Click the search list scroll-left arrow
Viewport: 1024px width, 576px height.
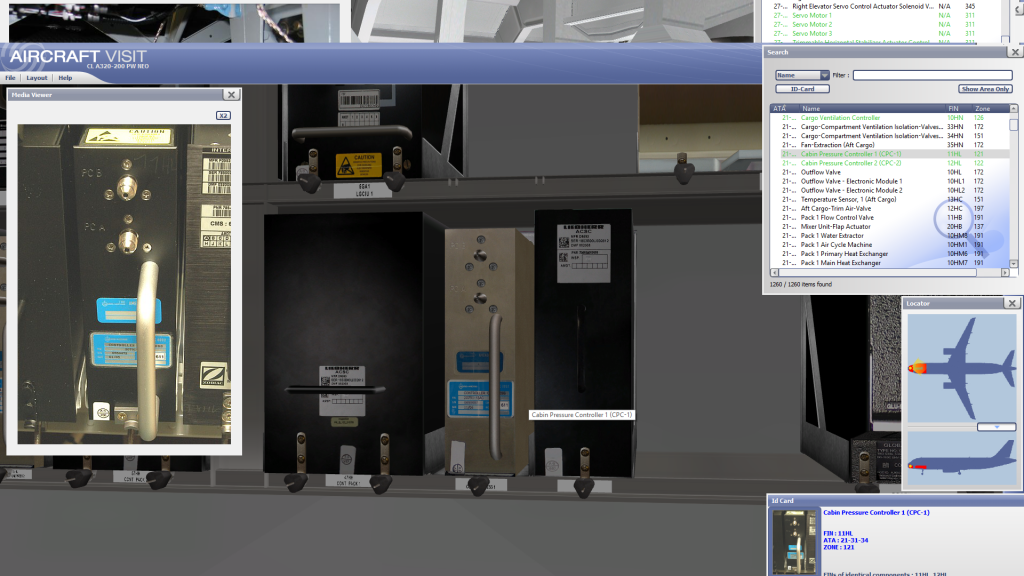[775, 273]
